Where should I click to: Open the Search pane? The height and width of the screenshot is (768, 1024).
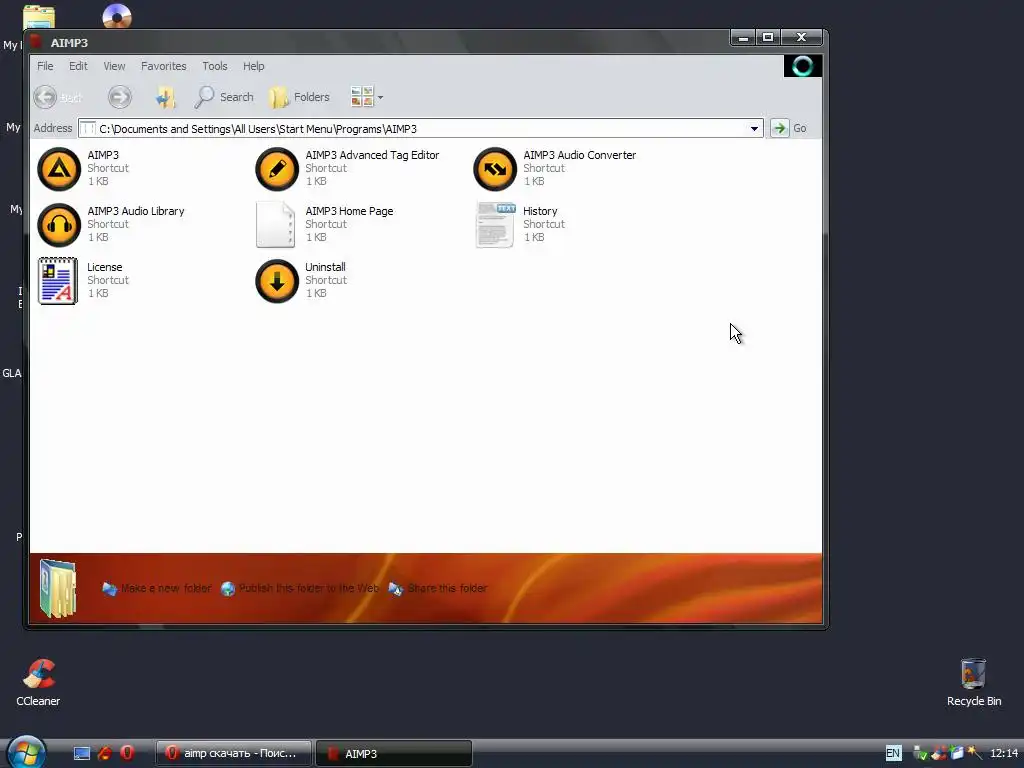224,97
